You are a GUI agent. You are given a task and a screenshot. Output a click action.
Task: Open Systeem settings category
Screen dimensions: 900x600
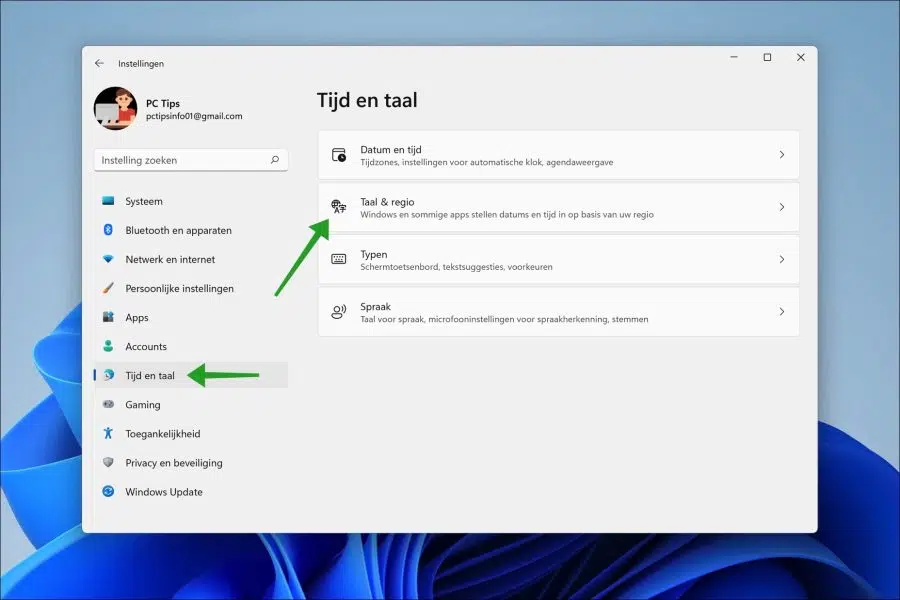pyautogui.click(x=191, y=201)
